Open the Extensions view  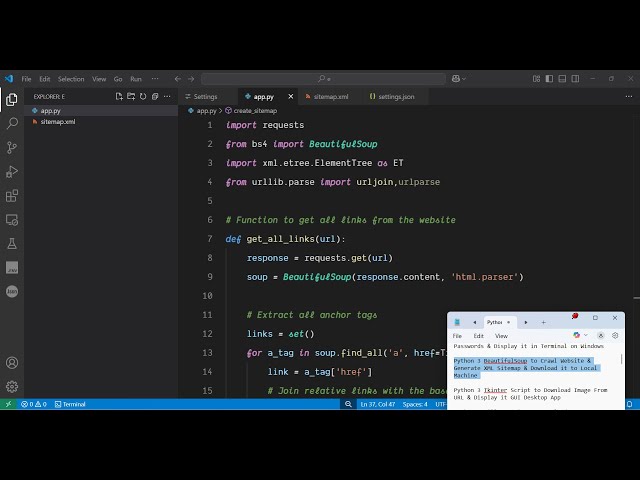pyautogui.click(x=12, y=196)
